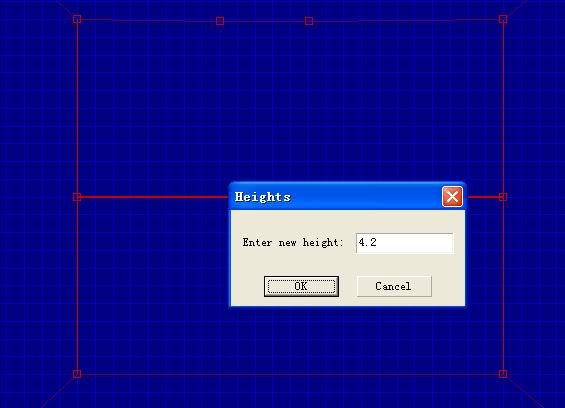
Task: Select the bottom-left corner vertex handle
Action: [77, 374]
